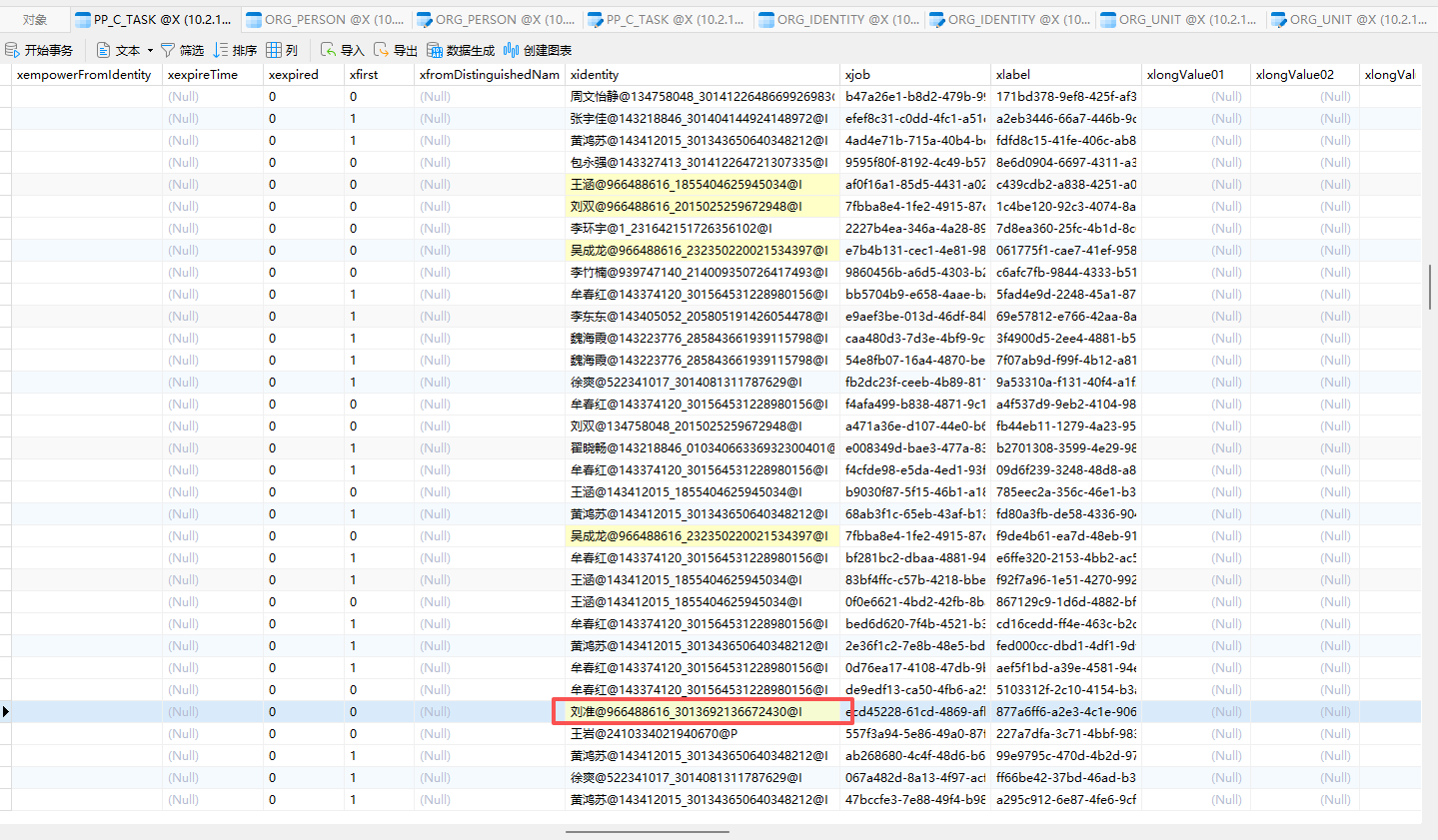Click the current-row arrow indicator in row header
This screenshot has width=1438, height=840.
tap(6, 712)
